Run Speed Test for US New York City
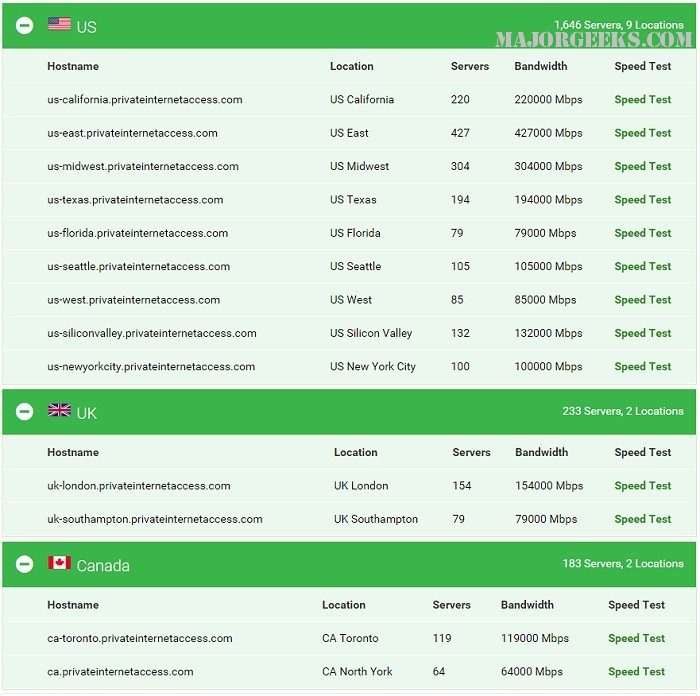 pyautogui.click(x=642, y=367)
